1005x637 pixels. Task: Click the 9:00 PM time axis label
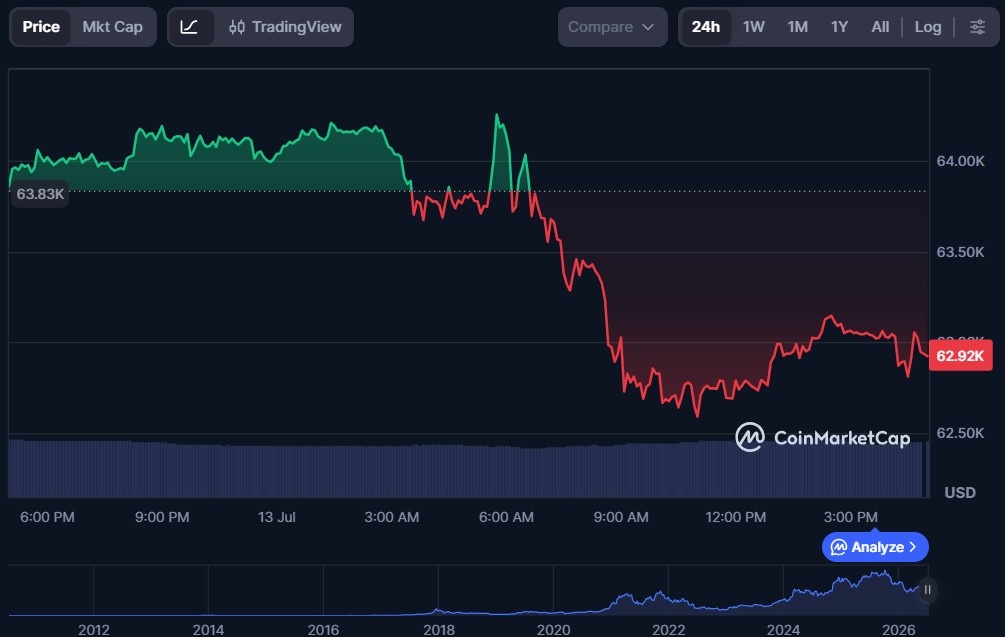(x=162, y=517)
